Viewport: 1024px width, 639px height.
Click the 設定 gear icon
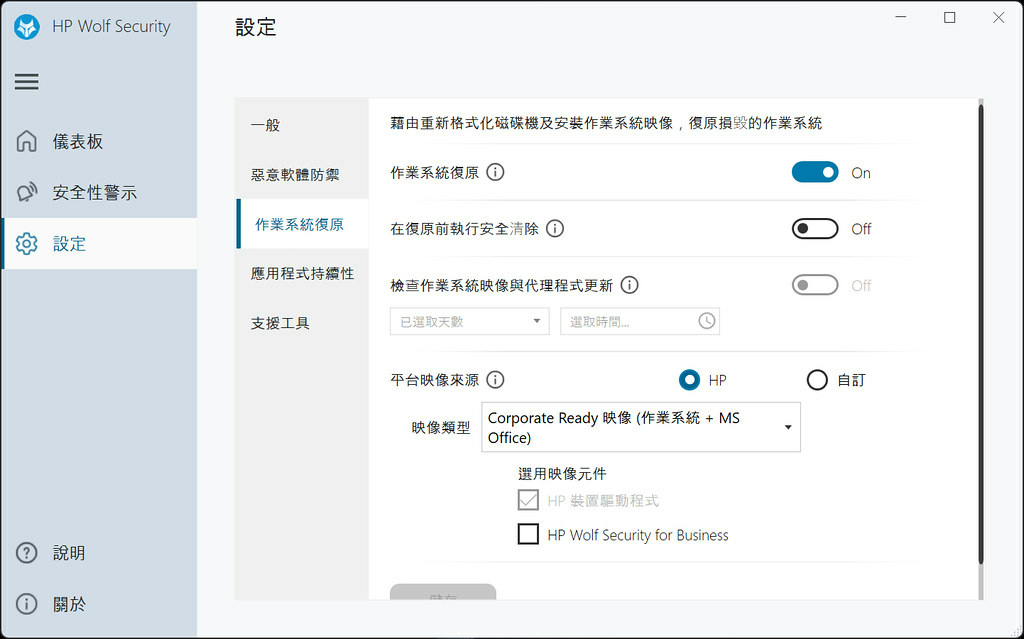click(x=27, y=243)
